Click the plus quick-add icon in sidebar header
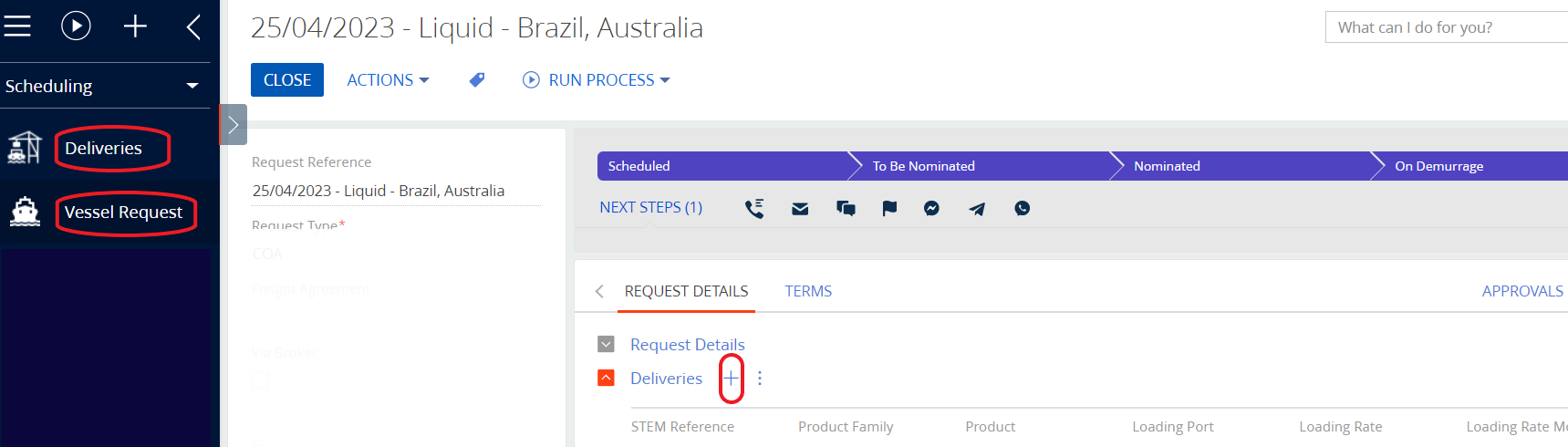 [x=135, y=26]
